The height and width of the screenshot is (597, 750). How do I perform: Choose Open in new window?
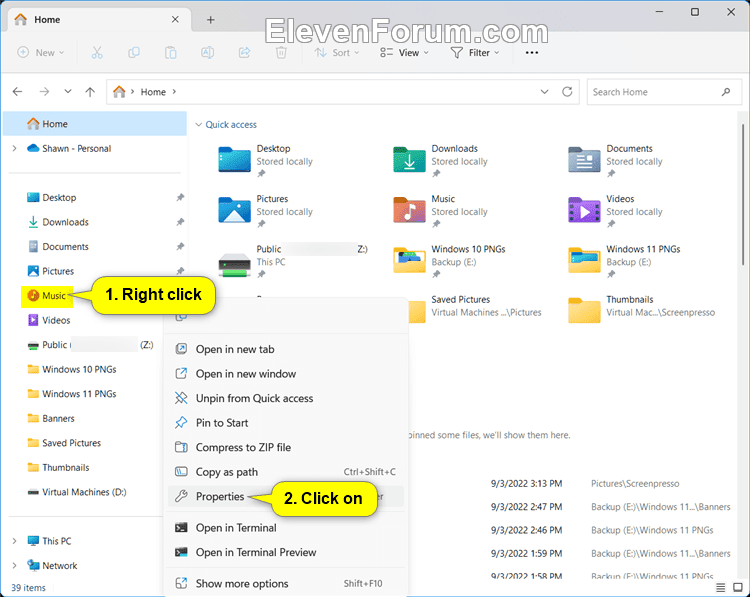pyautogui.click(x=286, y=374)
